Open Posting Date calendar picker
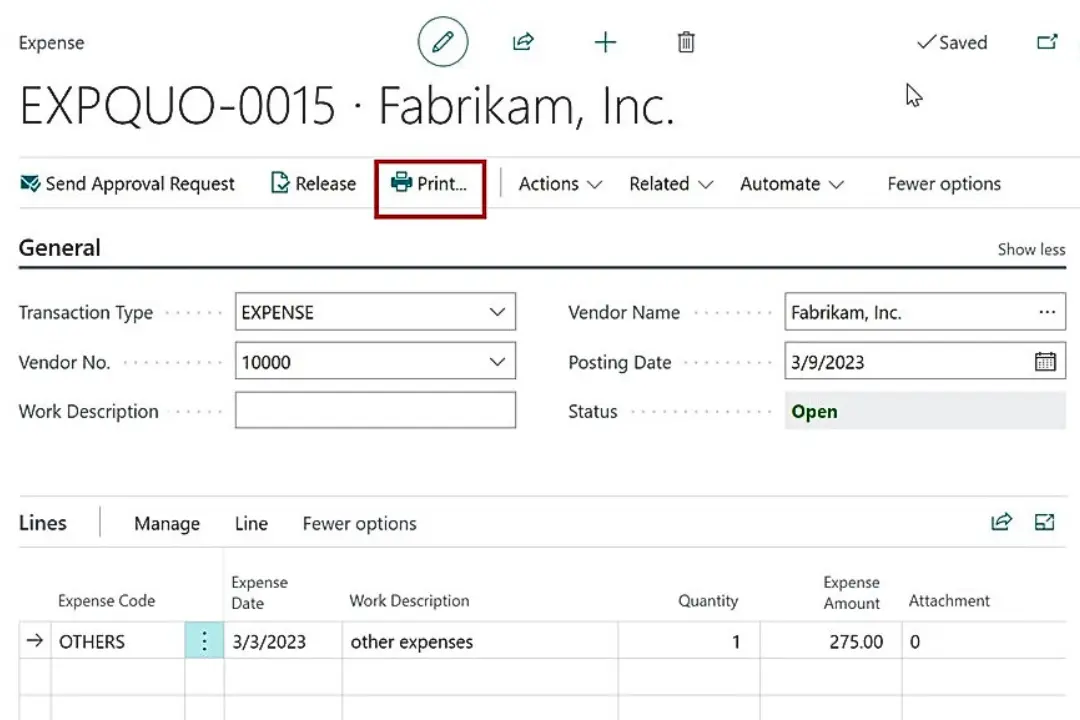1080x720 pixels. coord(1045,362)
